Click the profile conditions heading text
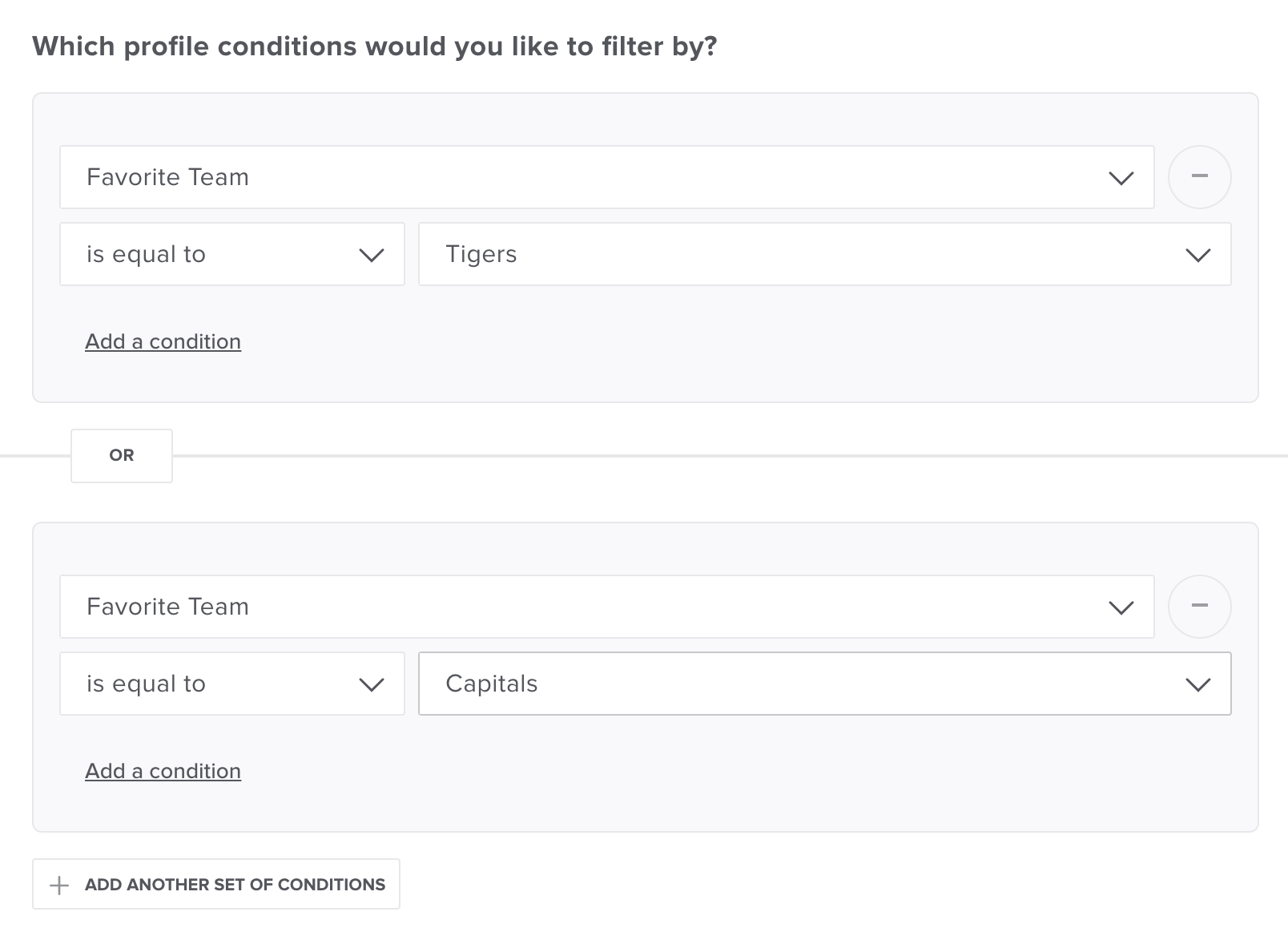This screenshot has height=936, width=1288. [x=374, y=46]
